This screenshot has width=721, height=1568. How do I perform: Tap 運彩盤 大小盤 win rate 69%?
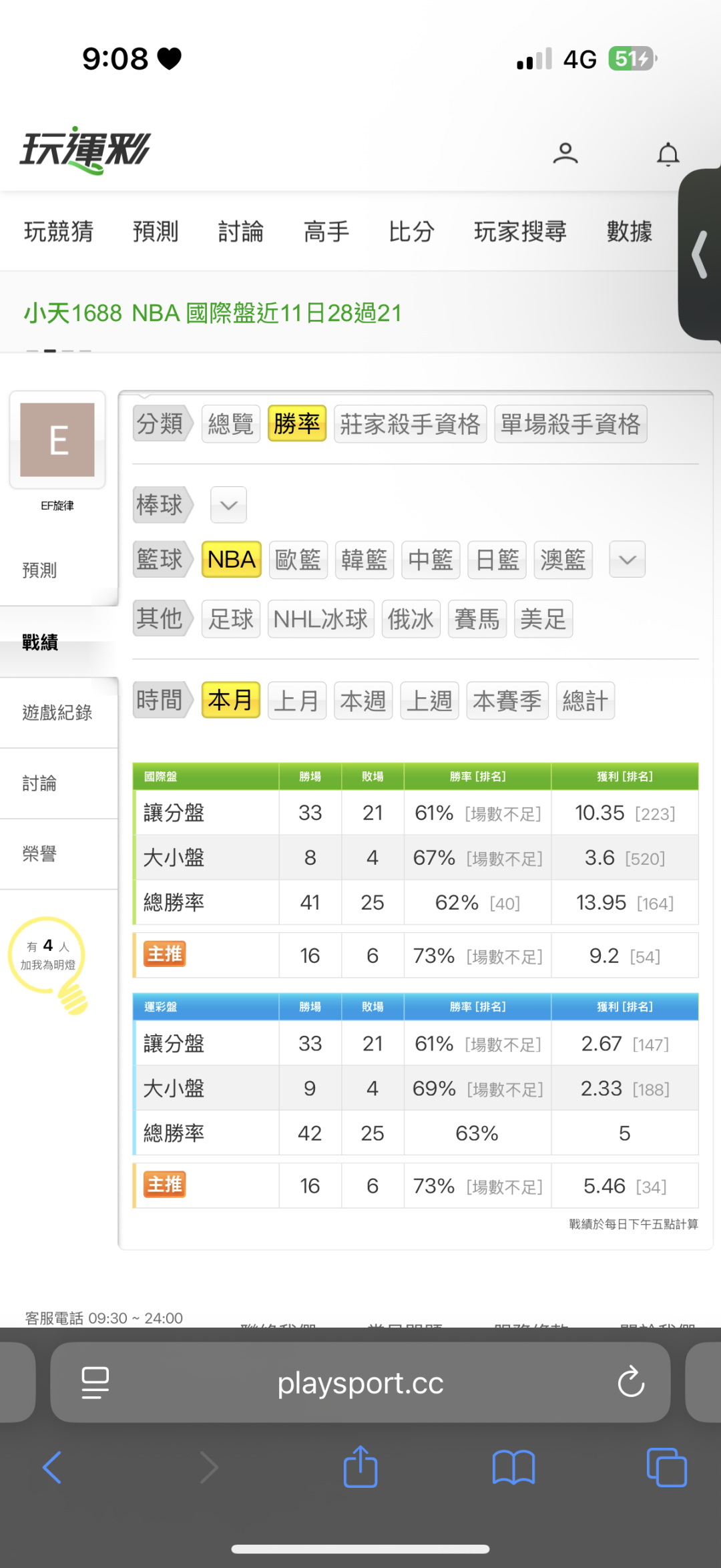pyautogui.click(x=434, y=1089)
